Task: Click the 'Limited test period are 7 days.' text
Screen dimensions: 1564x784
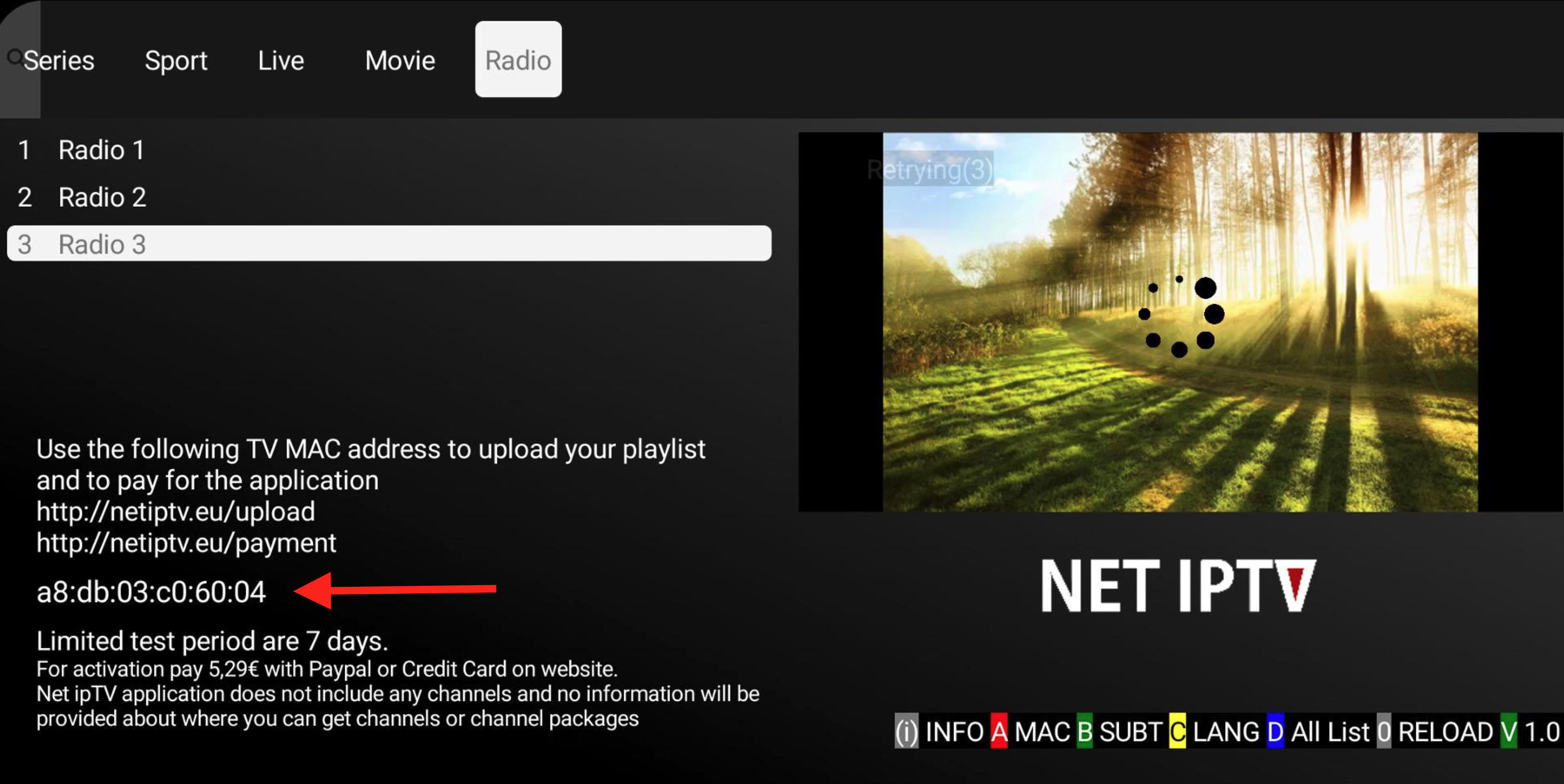Action: point(212,641)
